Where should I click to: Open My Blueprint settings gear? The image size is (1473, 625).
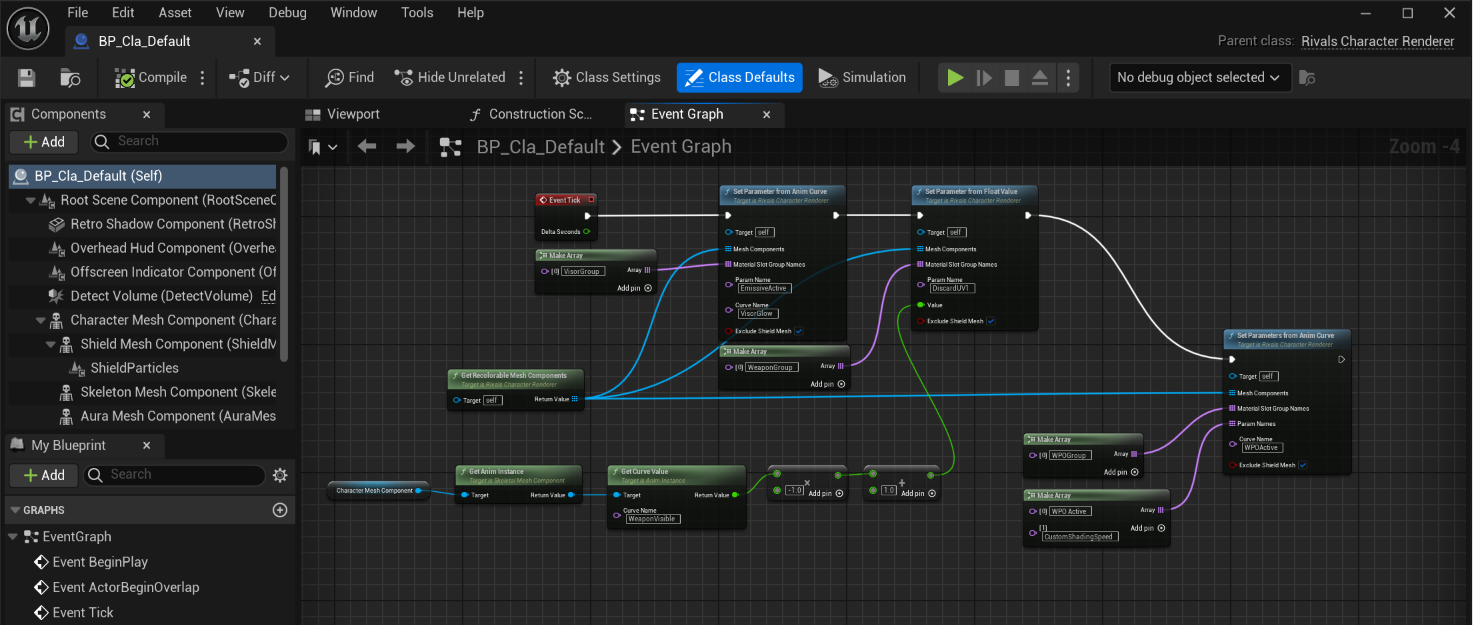(280, 475)
